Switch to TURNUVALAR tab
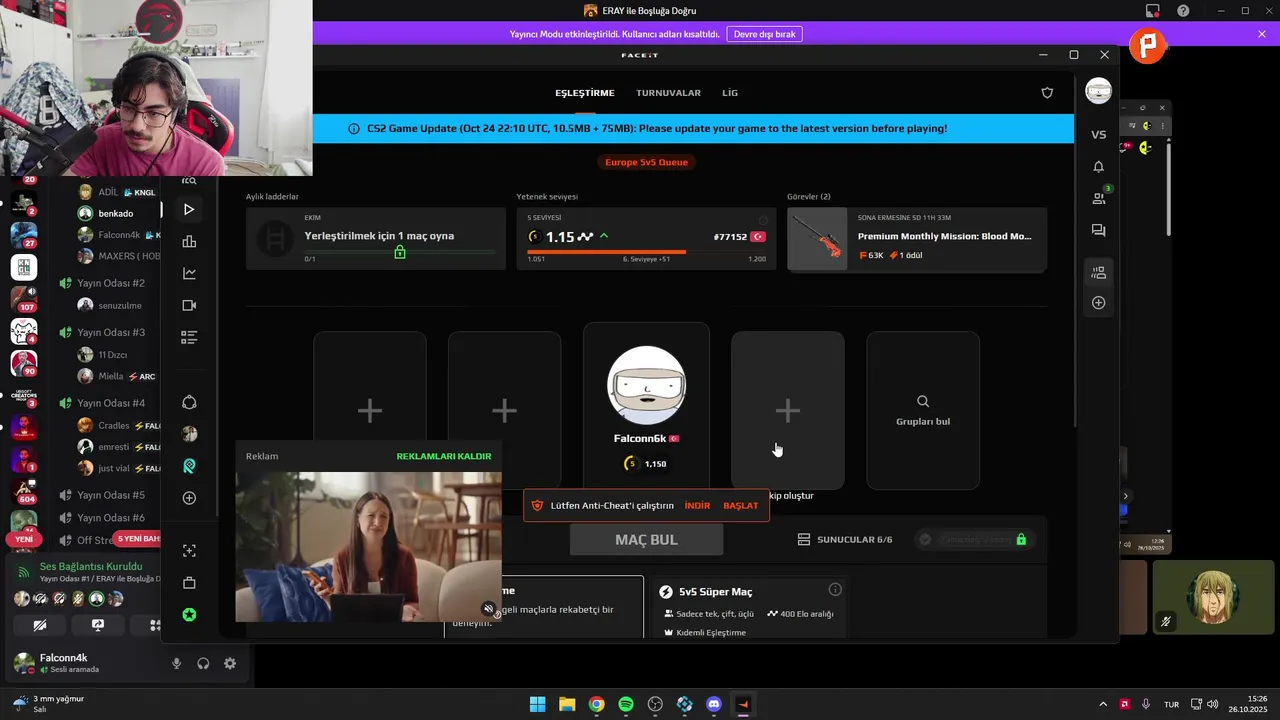Viewport: 1280px width, 720px height. tap(668, 93)
